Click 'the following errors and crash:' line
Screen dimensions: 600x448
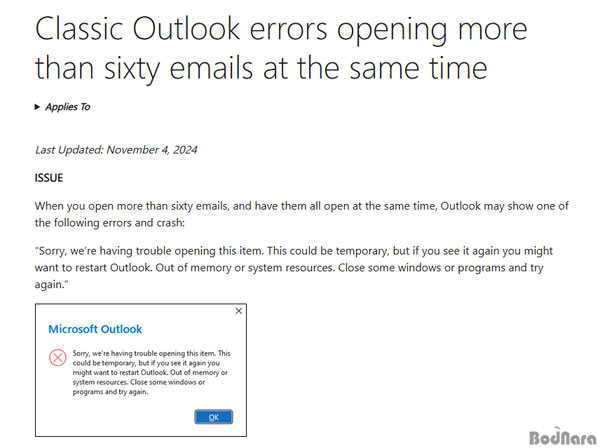pyautogui.click(x=110, y=223)
